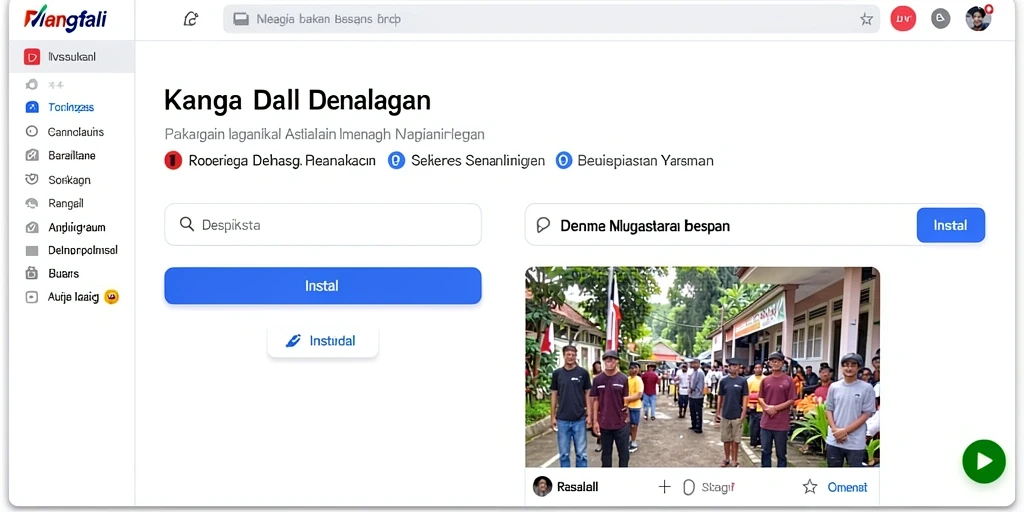Click the blue Sekeres Senanlinigen badge icon
The image size is (1024, 512).
click(396, 161)
